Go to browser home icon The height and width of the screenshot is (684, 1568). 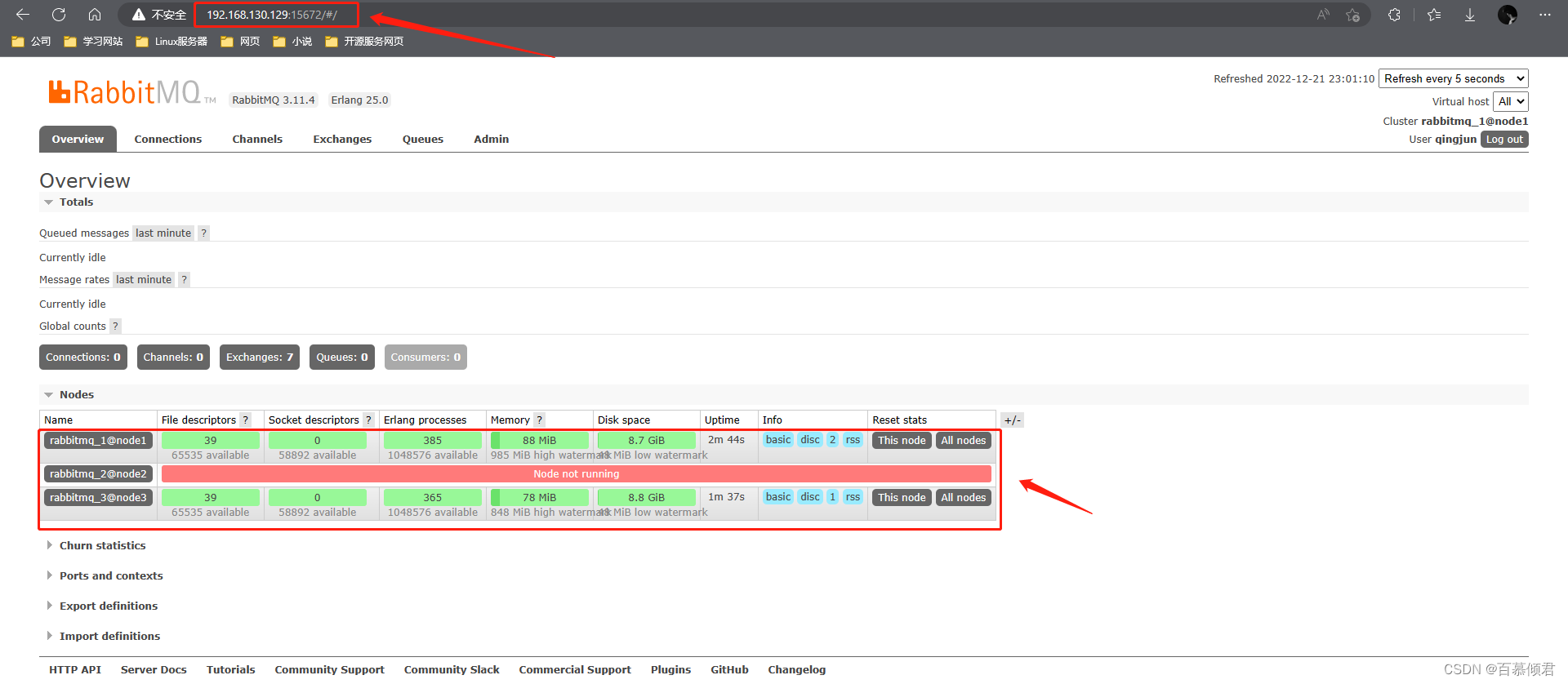(95, 15)
